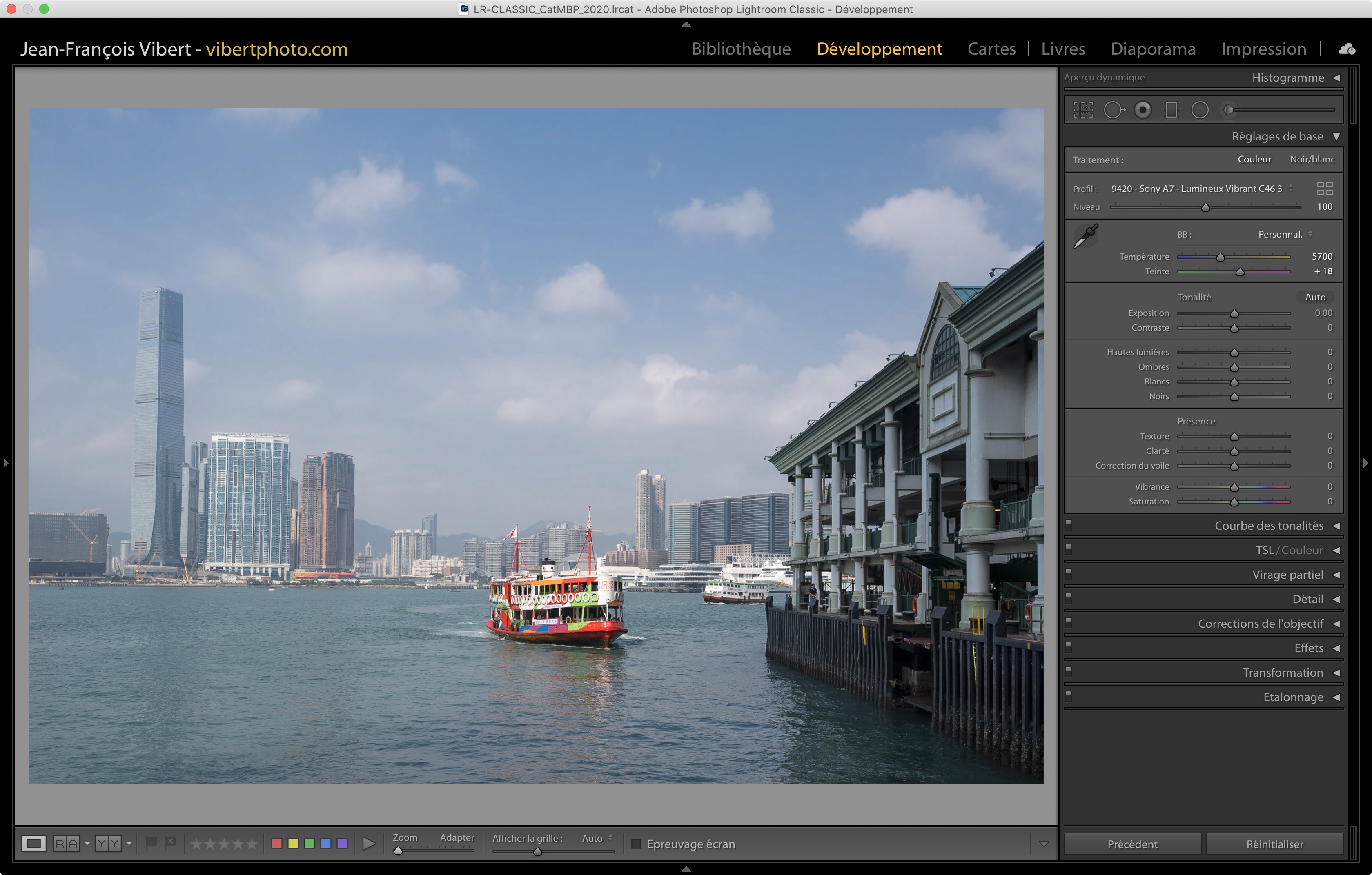Image resolution: width=1372 pixels, height=875 pixels.
Task: Click the Précédent button
Action: 1132,844
